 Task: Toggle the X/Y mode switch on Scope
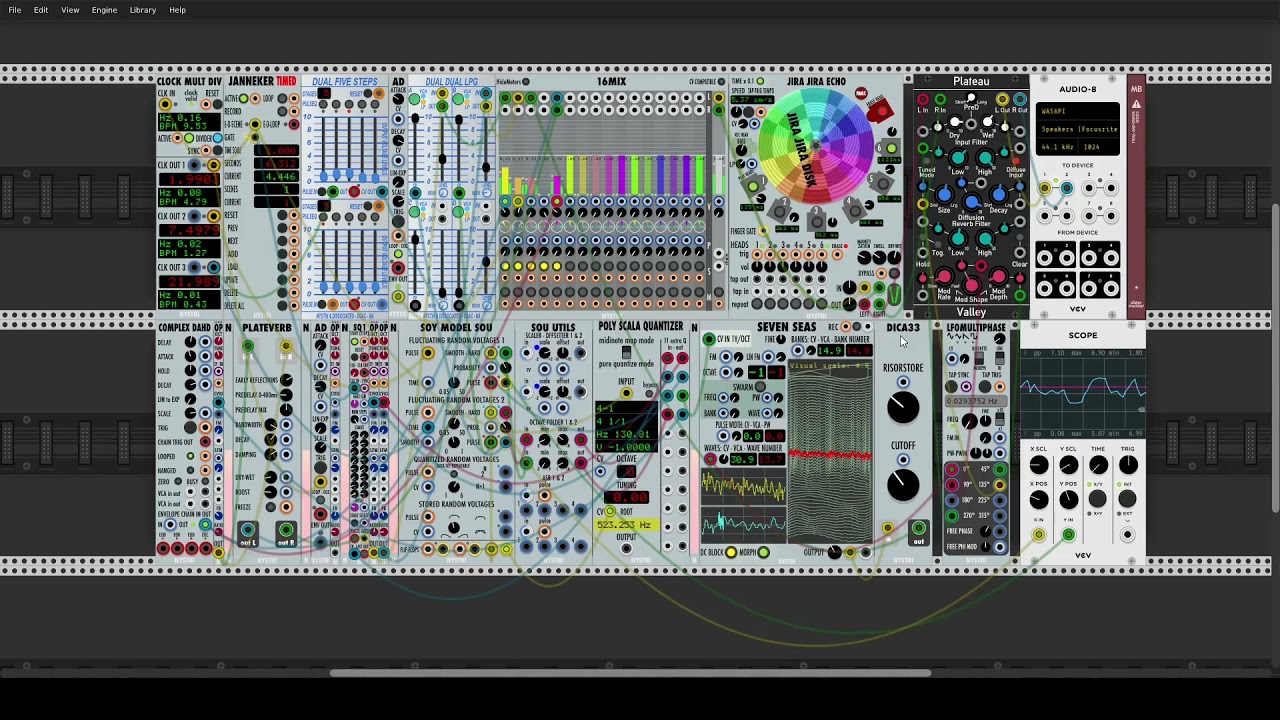1097,498
